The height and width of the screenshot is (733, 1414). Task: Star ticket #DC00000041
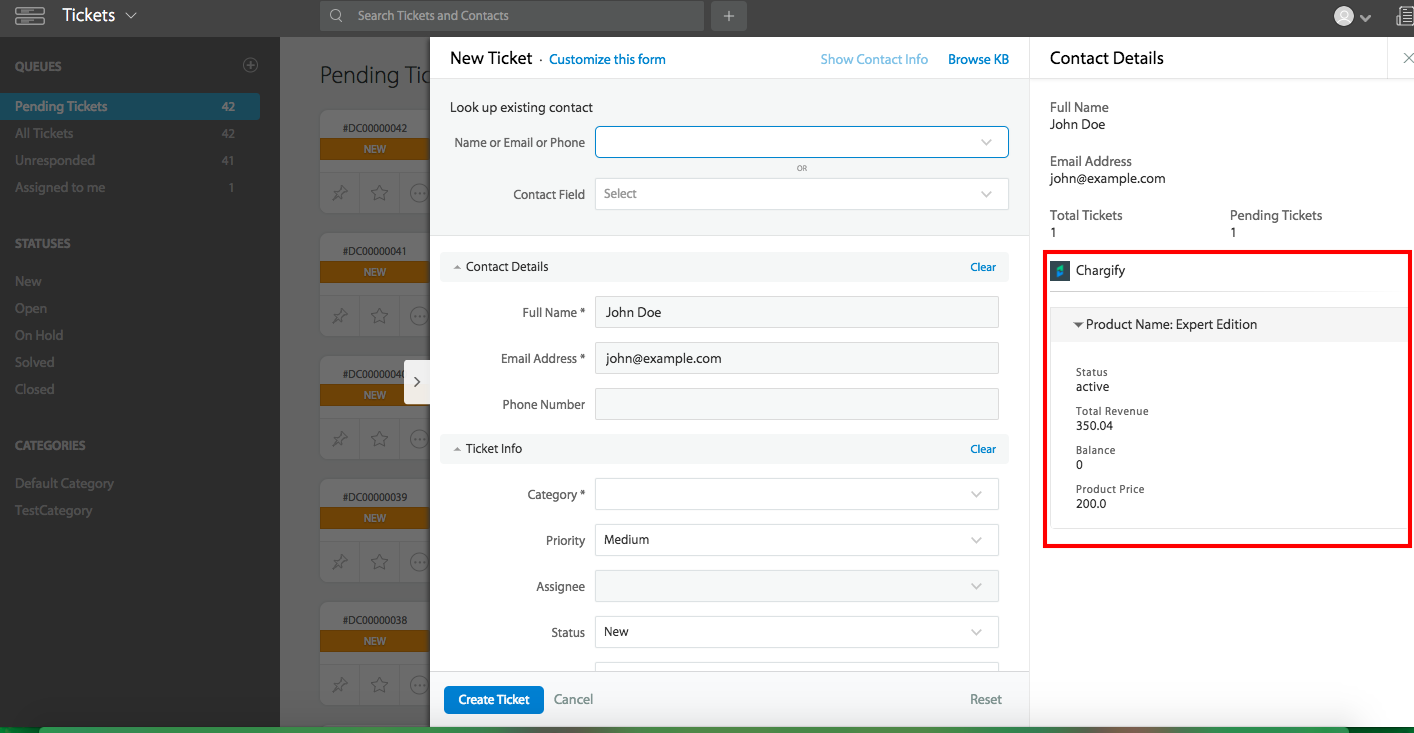click(x=379, y=316)
